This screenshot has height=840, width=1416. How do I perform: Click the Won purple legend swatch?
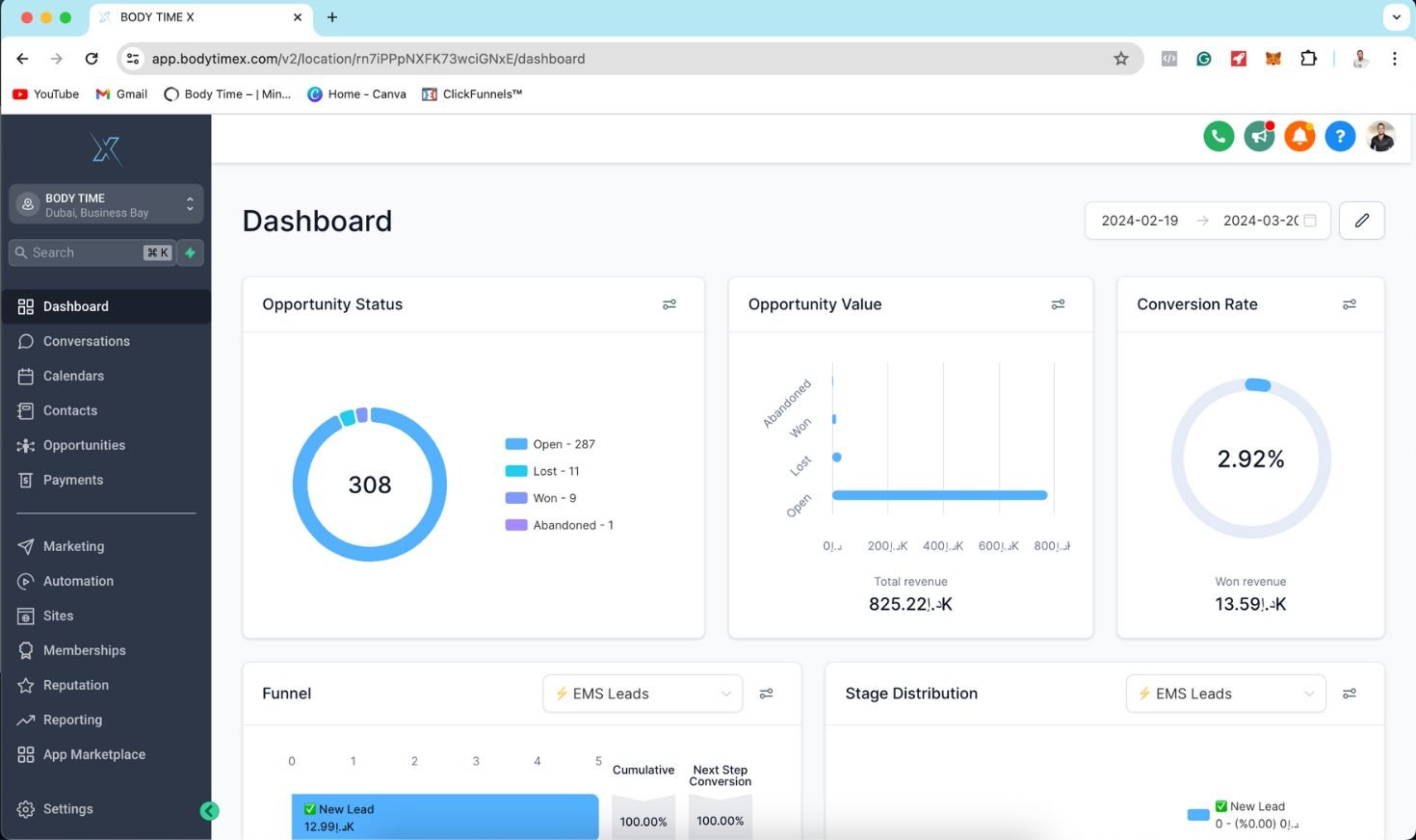[516, 498]
